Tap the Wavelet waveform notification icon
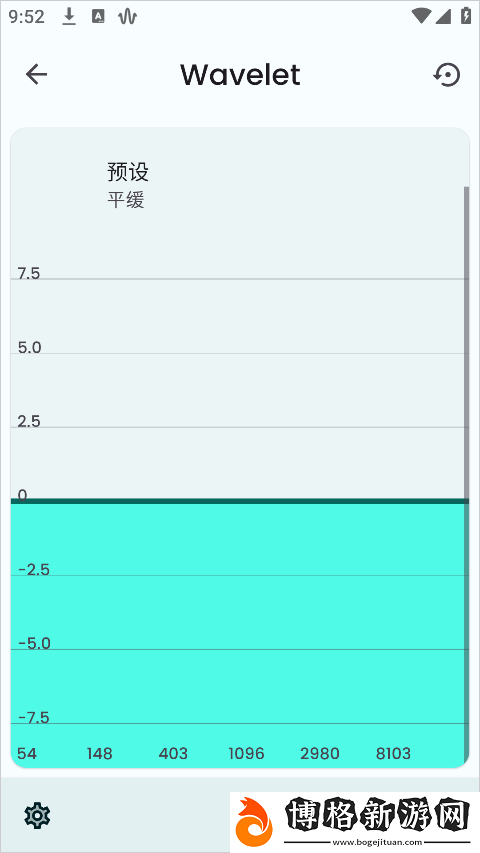The image size is (480, 853). pos(127,17)
